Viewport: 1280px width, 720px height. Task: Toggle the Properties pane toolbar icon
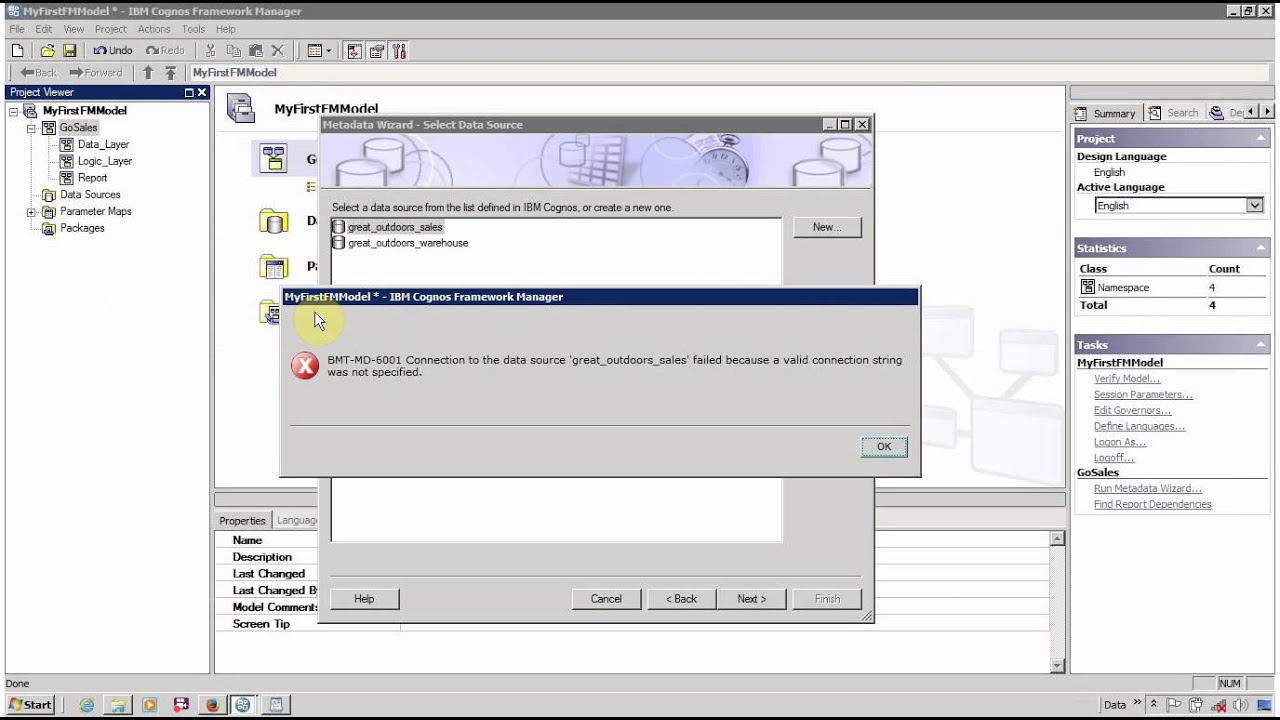coord(377,51)
